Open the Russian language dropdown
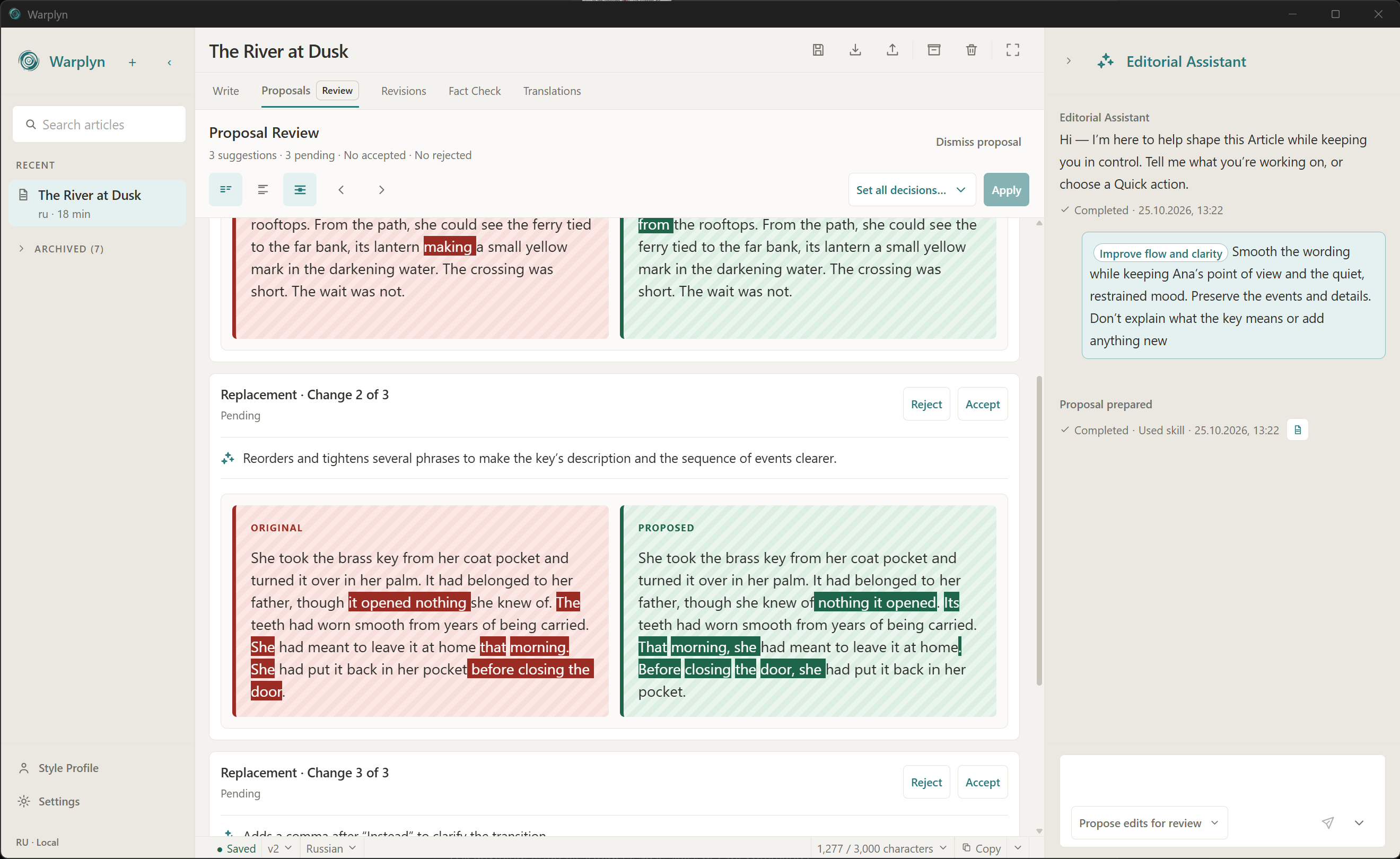The height and width of the screenshot is (859, 1400). click(331, 848)
